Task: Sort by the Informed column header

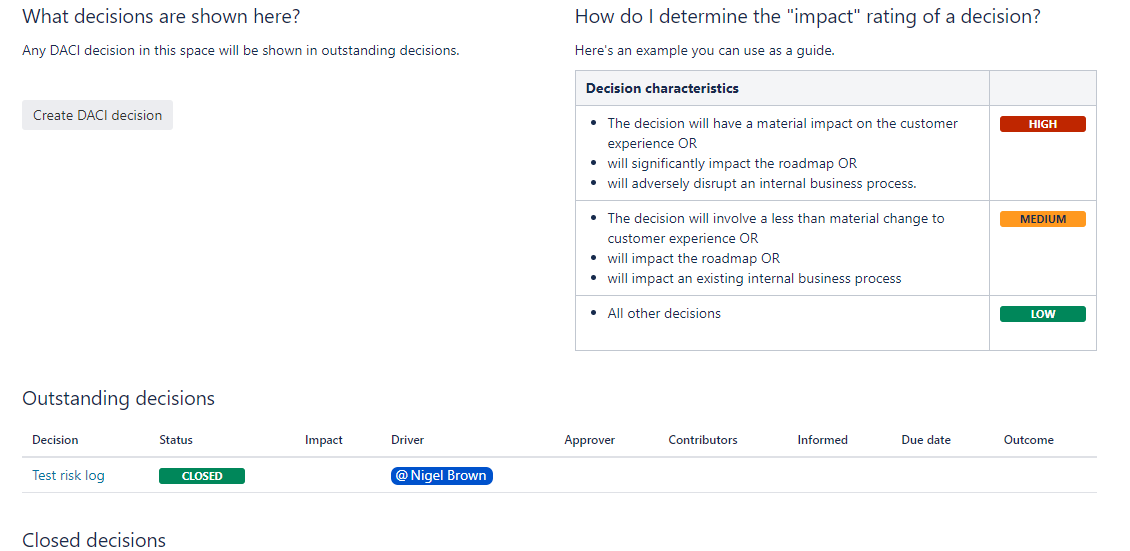Action: pyautogui.click(x=822, y=440)
